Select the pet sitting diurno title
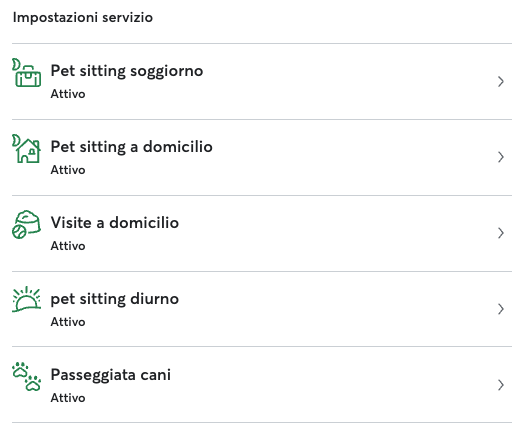 [115, 300]
